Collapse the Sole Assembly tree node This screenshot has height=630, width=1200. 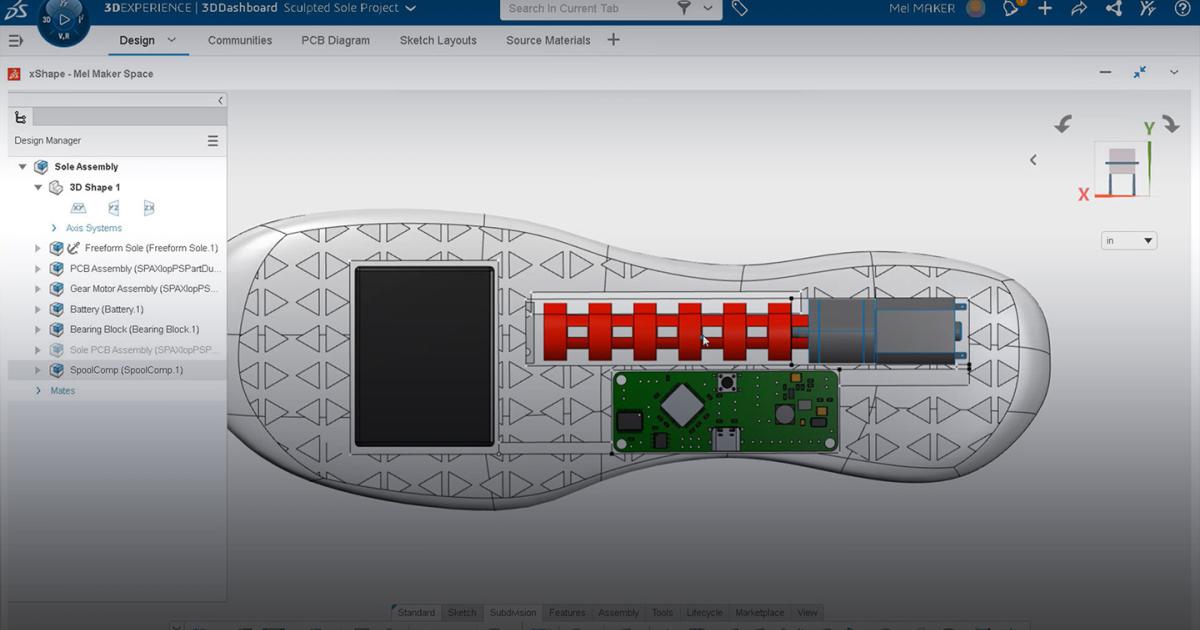pyautogui.click(x=22, y=166)
